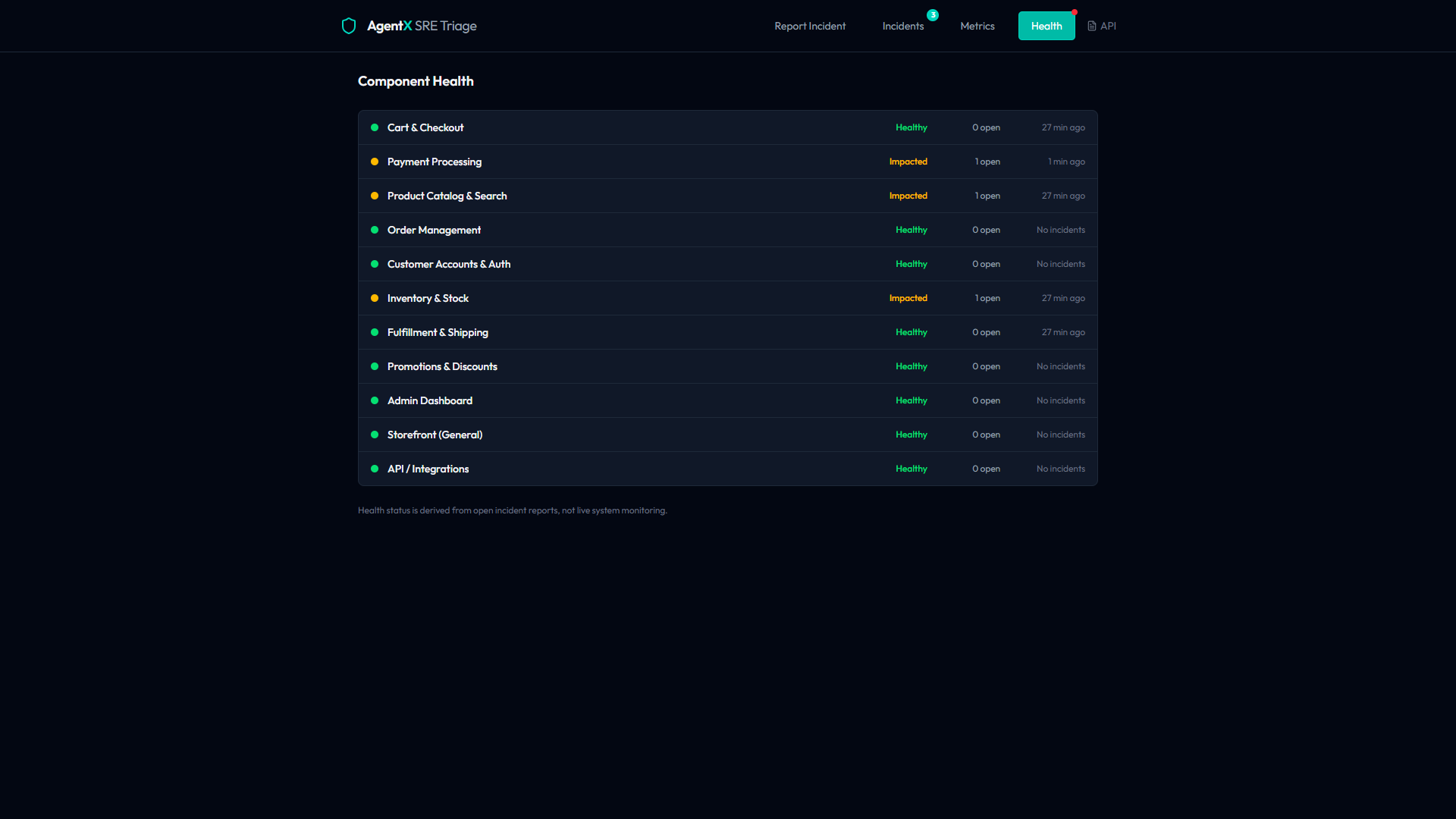Click the green status dot for Order Management

pos(375,230)
